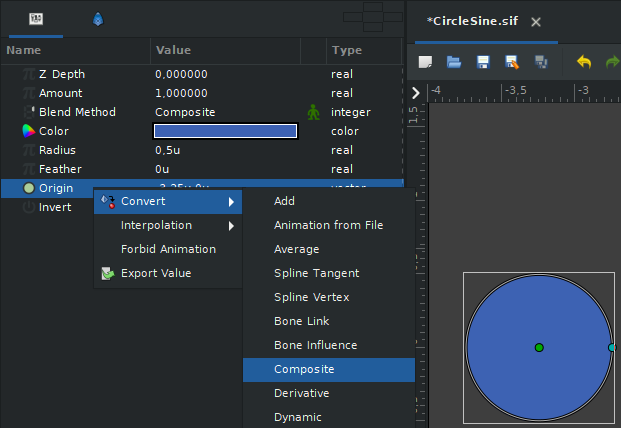Image resolution: width=621 pixels, height=428 pixels.
Task: Click the New file icon in toolbar
Action: 425,62
